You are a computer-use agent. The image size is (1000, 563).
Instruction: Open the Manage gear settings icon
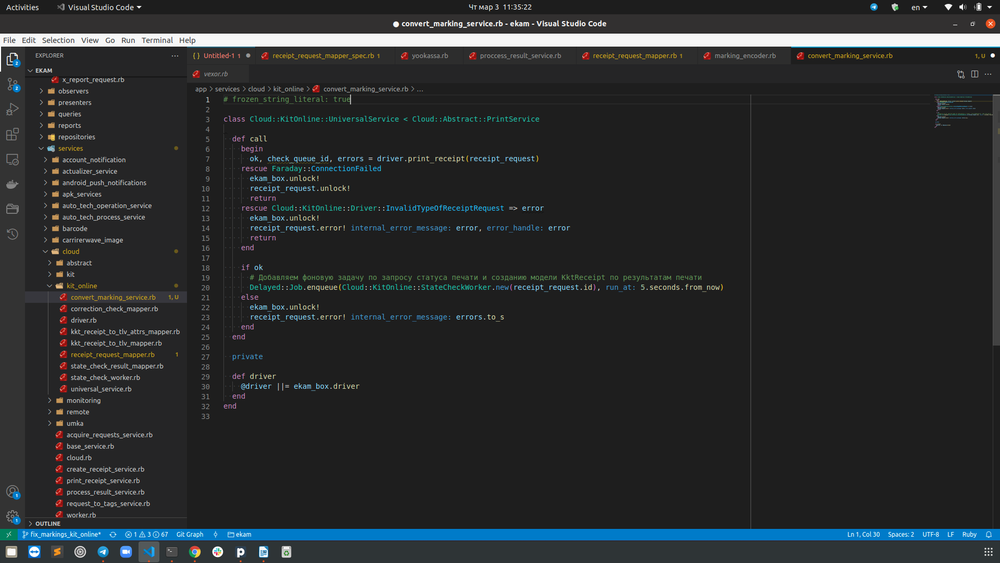[13, 517]
